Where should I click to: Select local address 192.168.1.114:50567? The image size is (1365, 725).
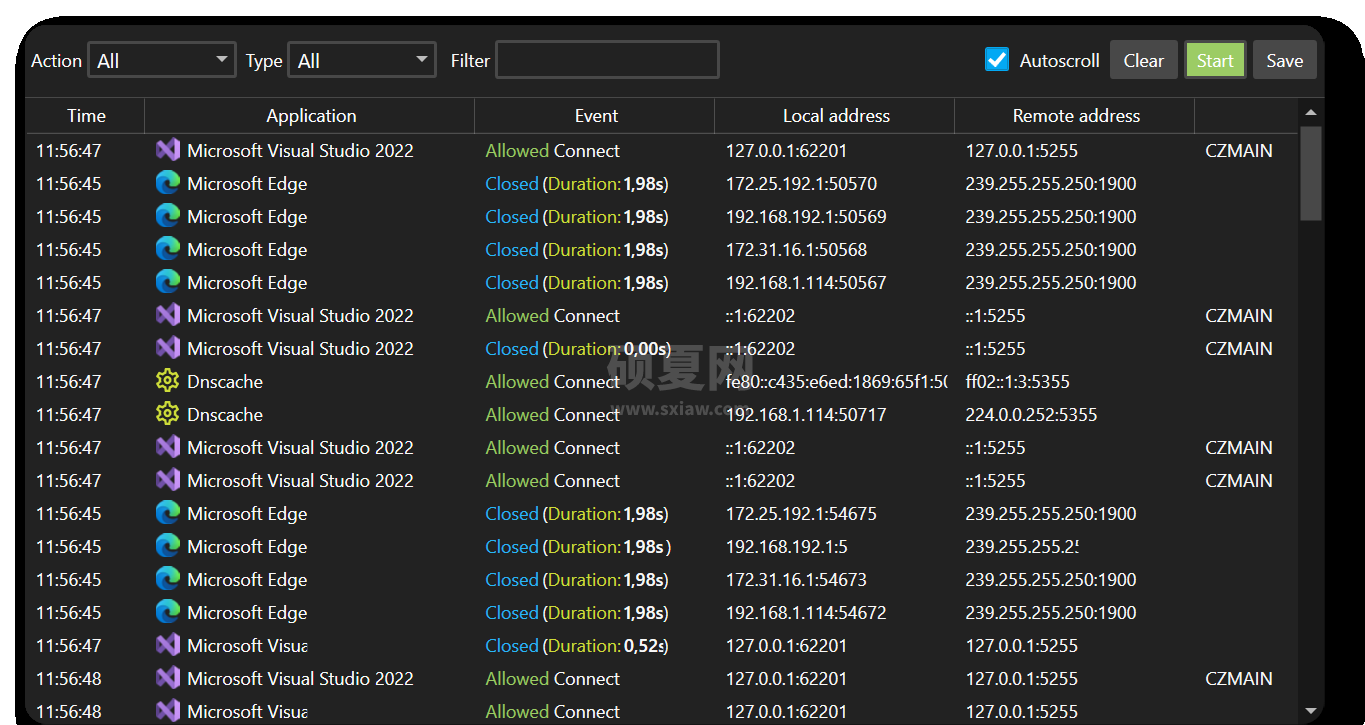806,283
